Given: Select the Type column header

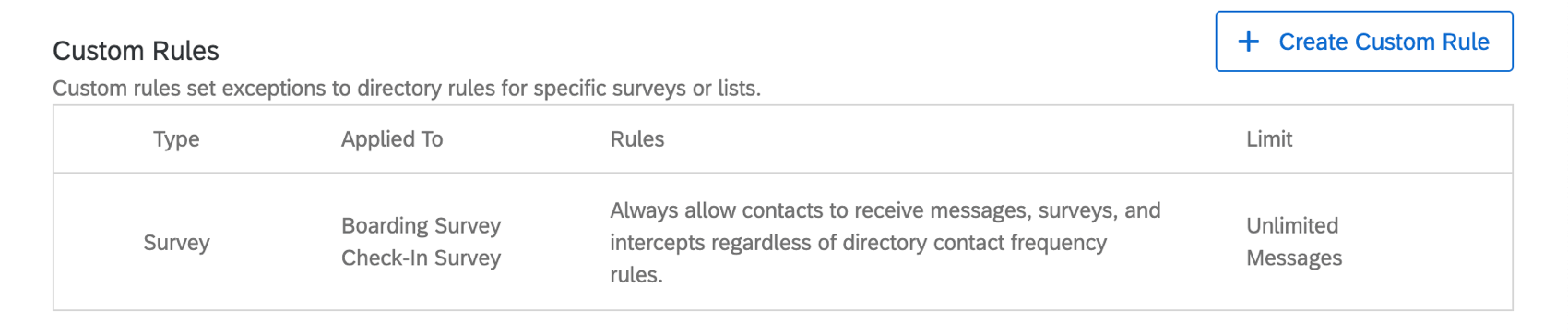Looking at the screenshot, I should click(176, 139).
